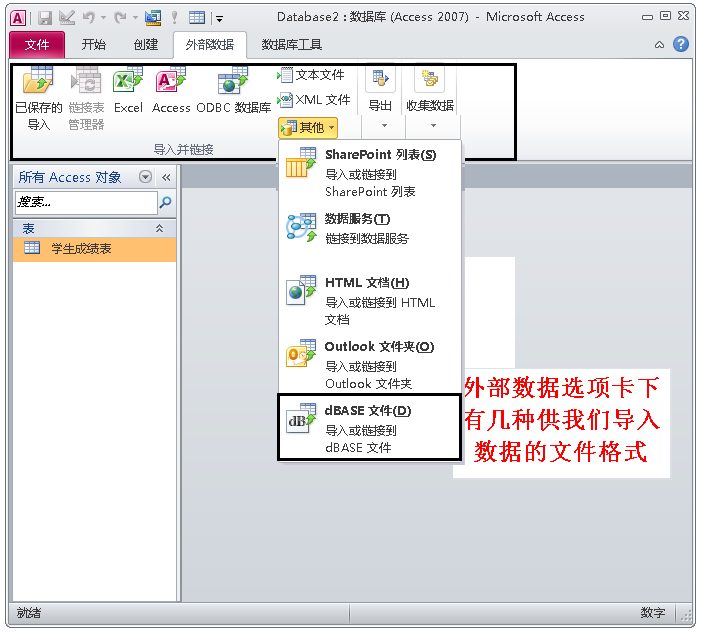Open Microsoft Access Help
The image size is (702, 632).
[x=681, y=44]
